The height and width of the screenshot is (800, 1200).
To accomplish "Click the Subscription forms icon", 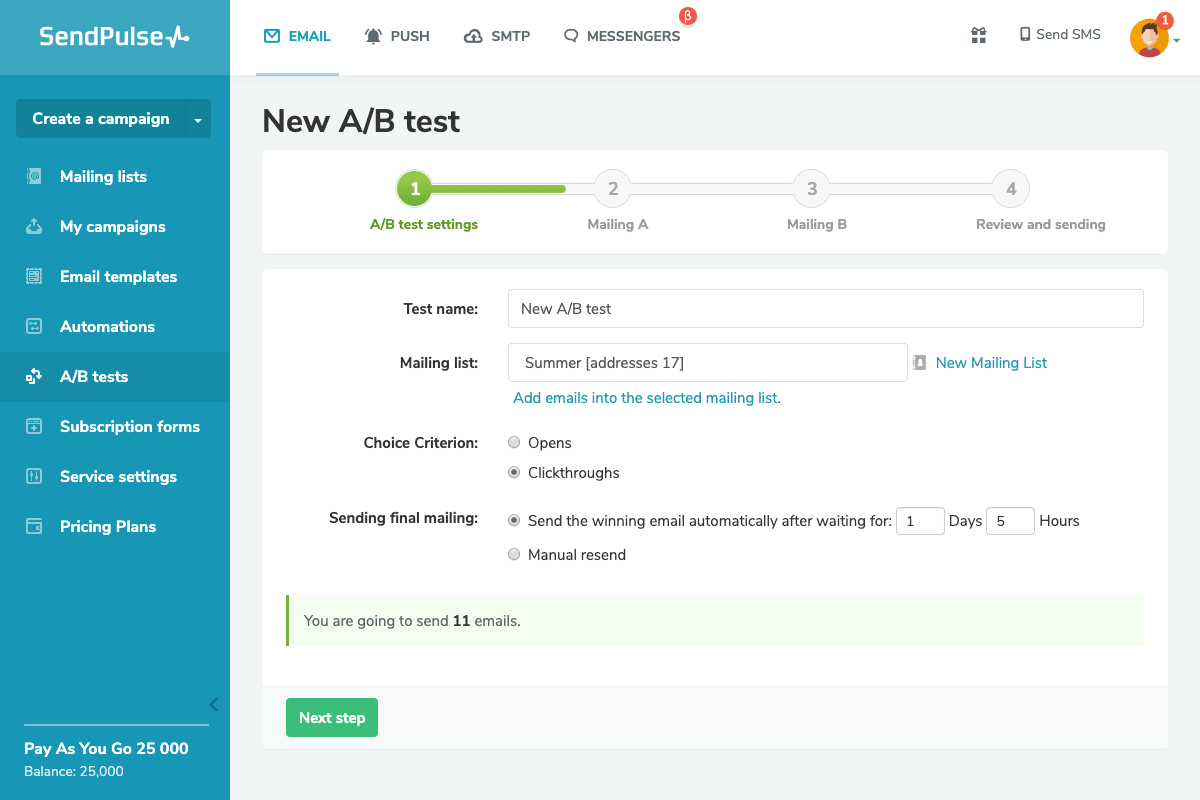I will 34,427.
